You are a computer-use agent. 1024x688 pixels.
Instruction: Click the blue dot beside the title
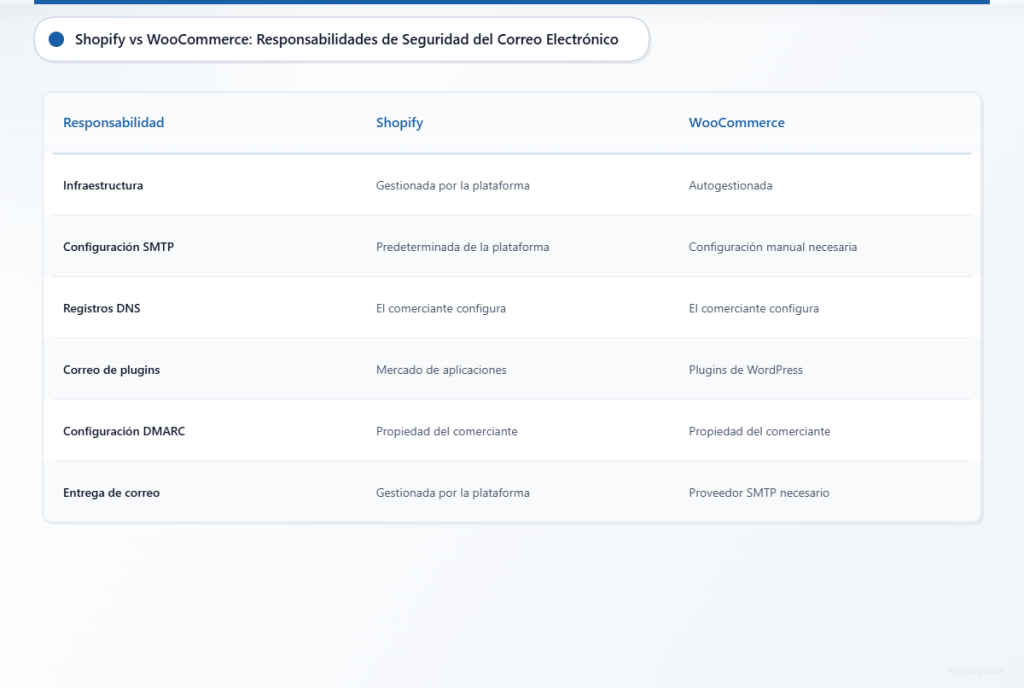coord(57,40)
